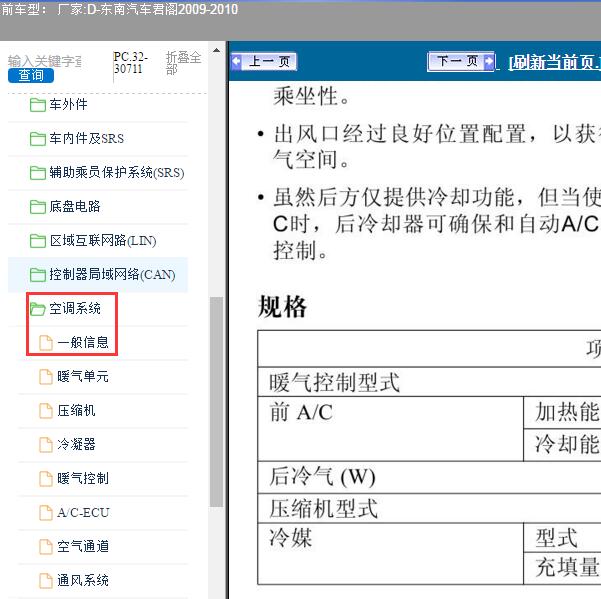601x599 pixels.
Task: Click the 冷媒 table cell
Action: [391, 553]
